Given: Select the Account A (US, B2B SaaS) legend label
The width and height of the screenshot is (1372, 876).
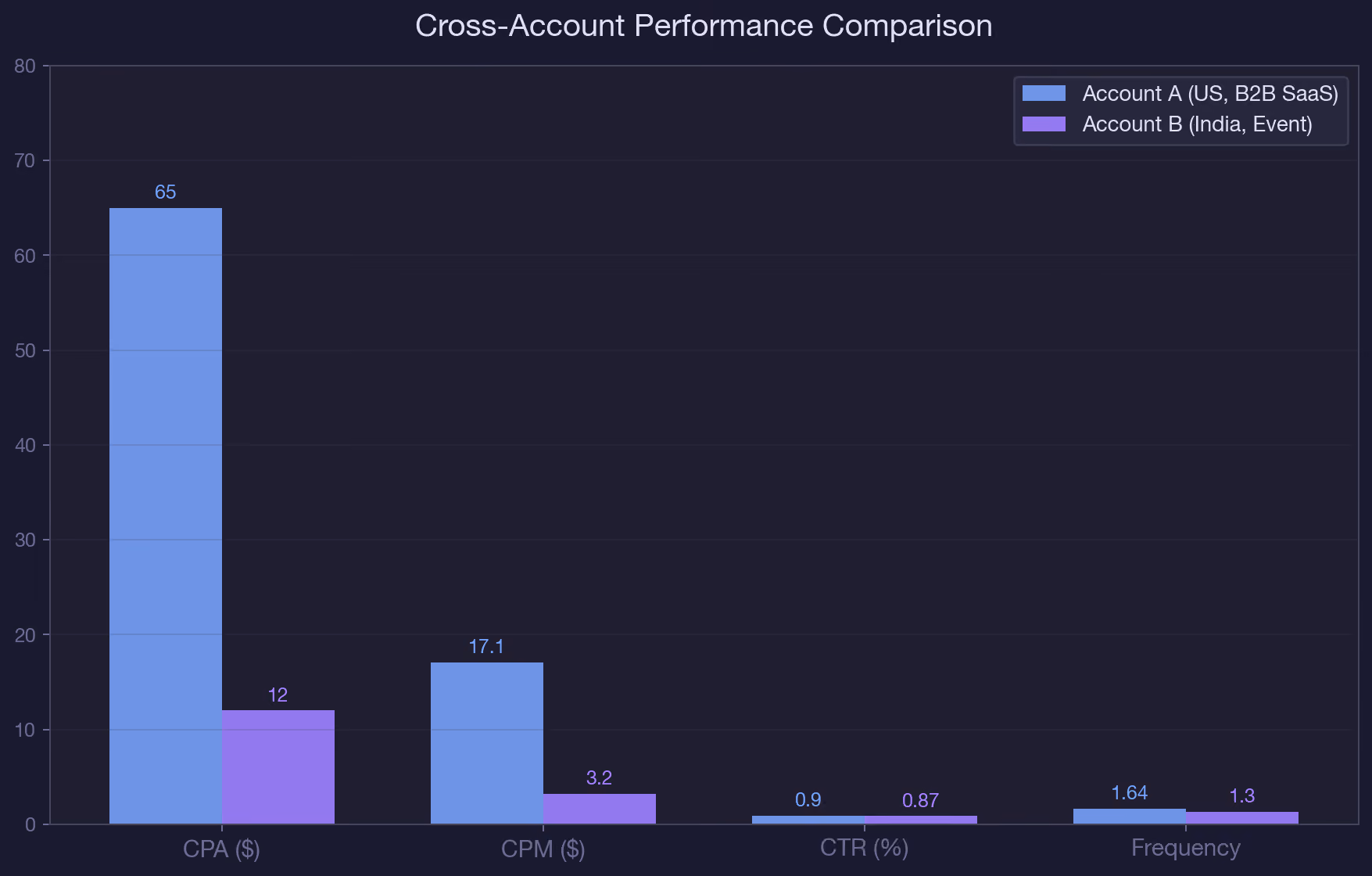Looking at the screenshot, I should click(1210, 94).
